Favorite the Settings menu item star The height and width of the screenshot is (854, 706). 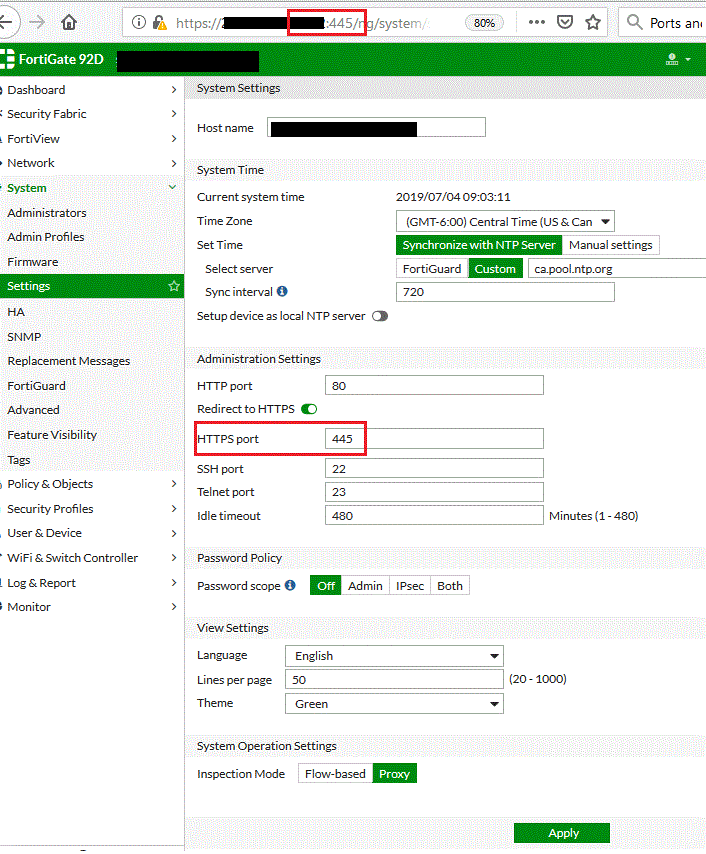(174, 286)
